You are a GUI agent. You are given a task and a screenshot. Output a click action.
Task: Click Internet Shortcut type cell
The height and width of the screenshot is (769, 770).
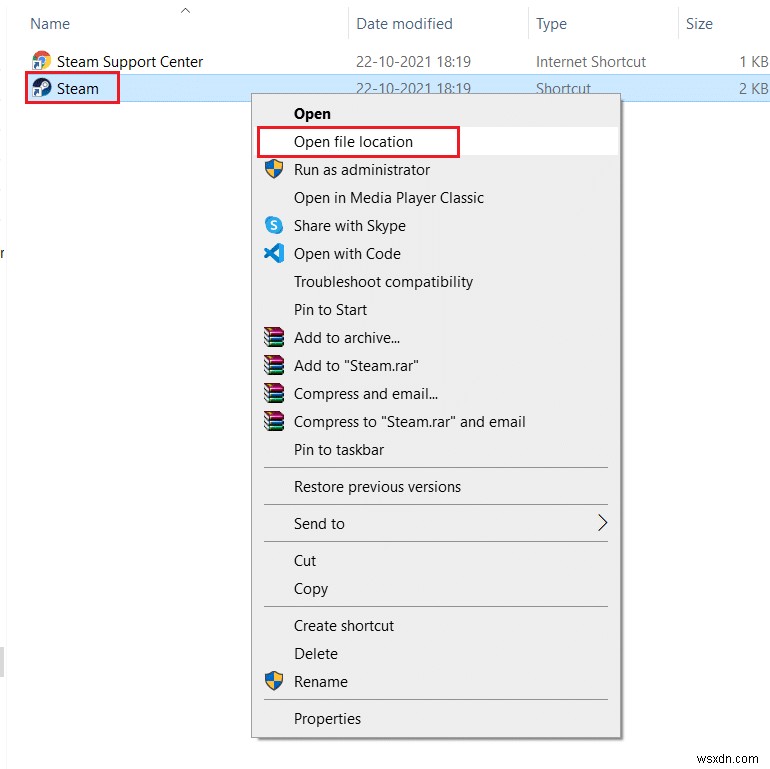click(591, 61)
